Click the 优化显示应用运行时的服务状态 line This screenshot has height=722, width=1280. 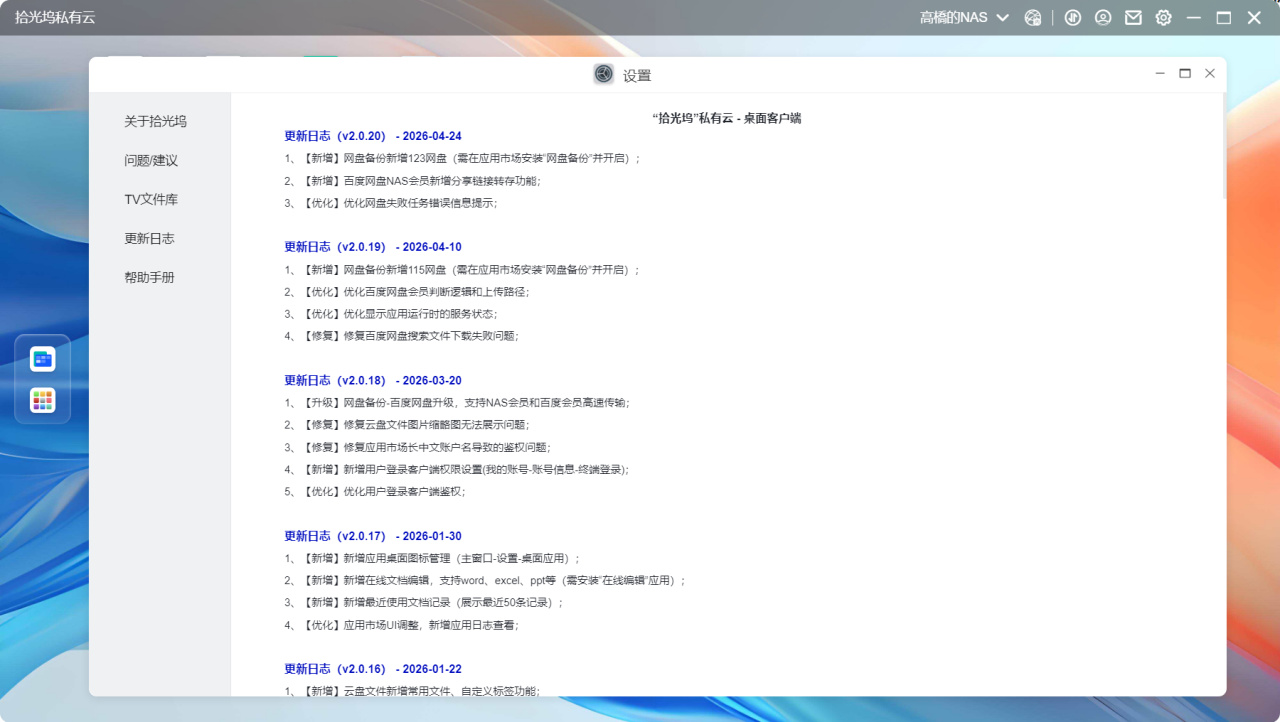point(391,314)
